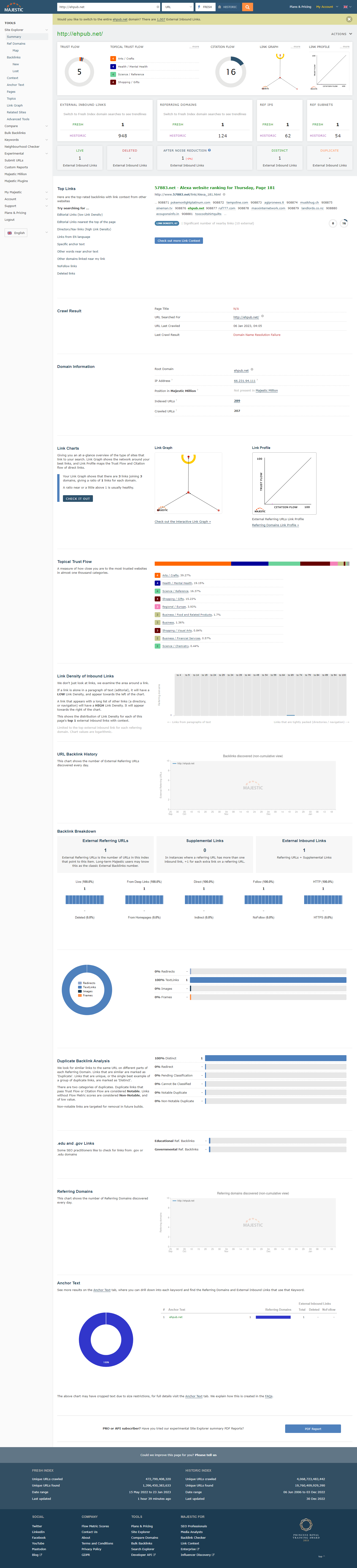Click the PDF Report button
The width and height of the screenshot is (357, 1568).
[x=313, y=1429]
